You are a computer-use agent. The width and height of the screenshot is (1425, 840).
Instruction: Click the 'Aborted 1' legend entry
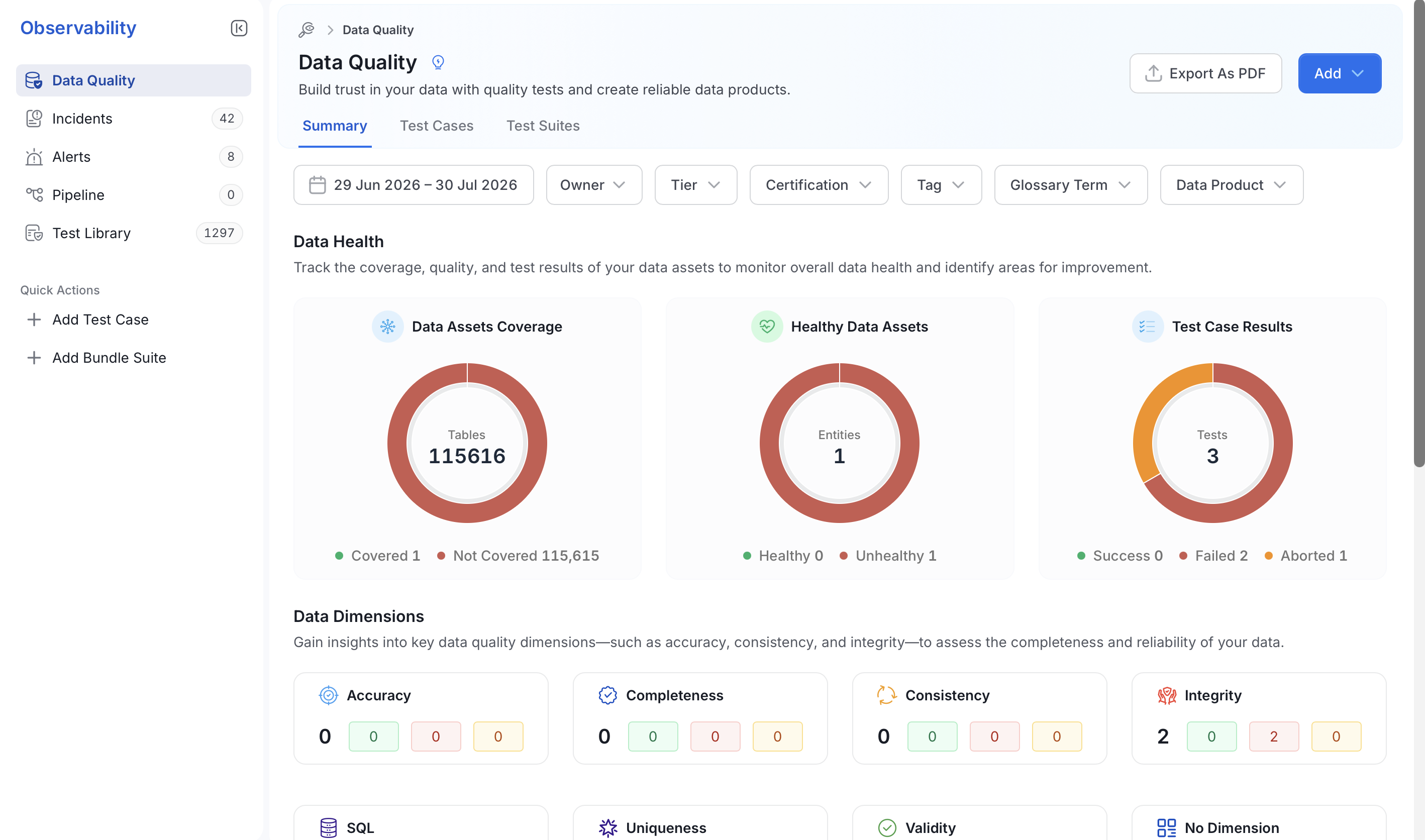tap(1305, 556)
